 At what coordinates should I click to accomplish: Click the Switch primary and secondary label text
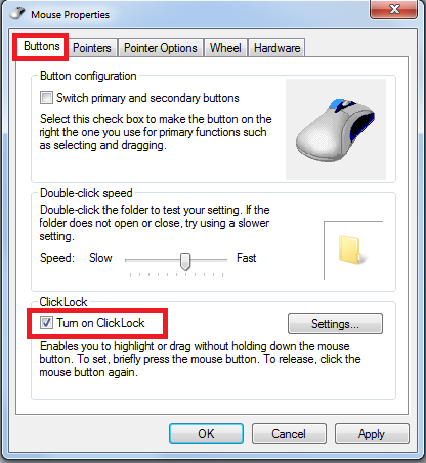(x=148, y=98)
